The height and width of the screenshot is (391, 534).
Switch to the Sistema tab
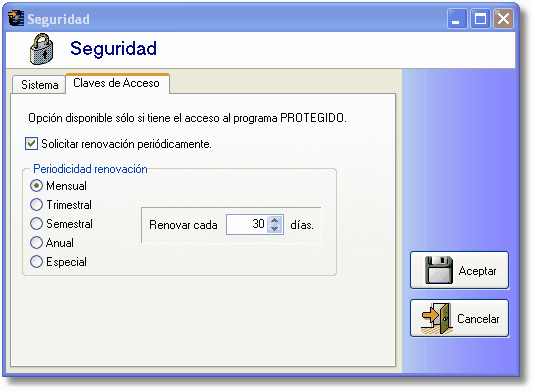click(x=39, y=84)
